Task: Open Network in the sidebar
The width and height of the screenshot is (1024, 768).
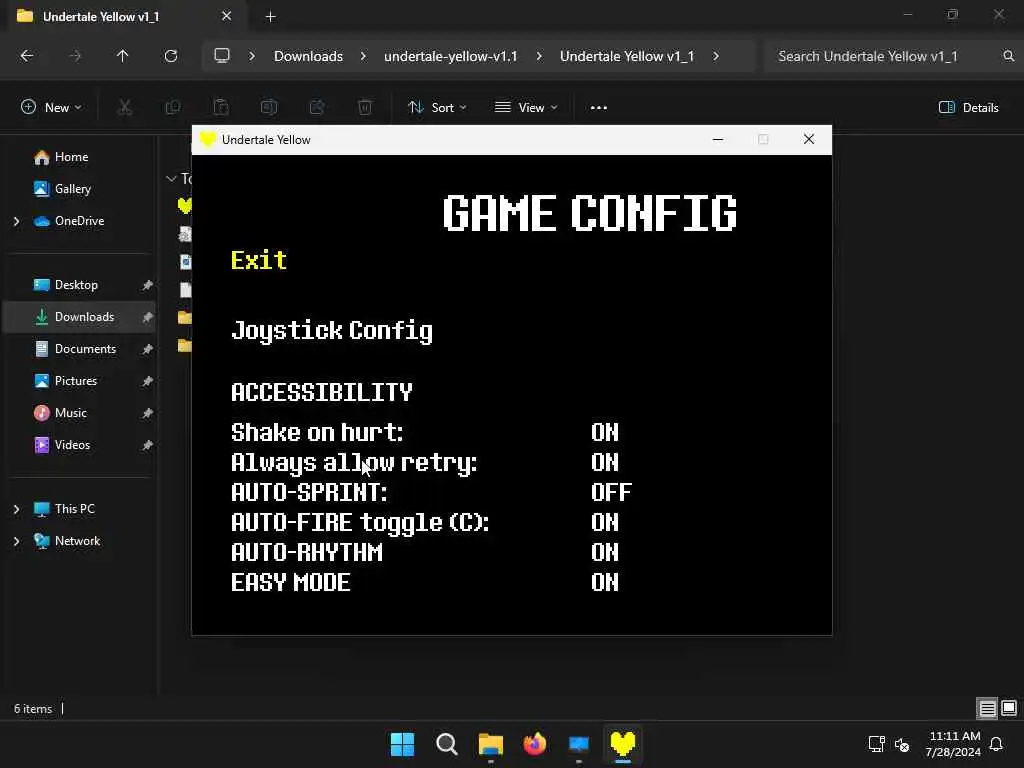Action: point(77,541)
